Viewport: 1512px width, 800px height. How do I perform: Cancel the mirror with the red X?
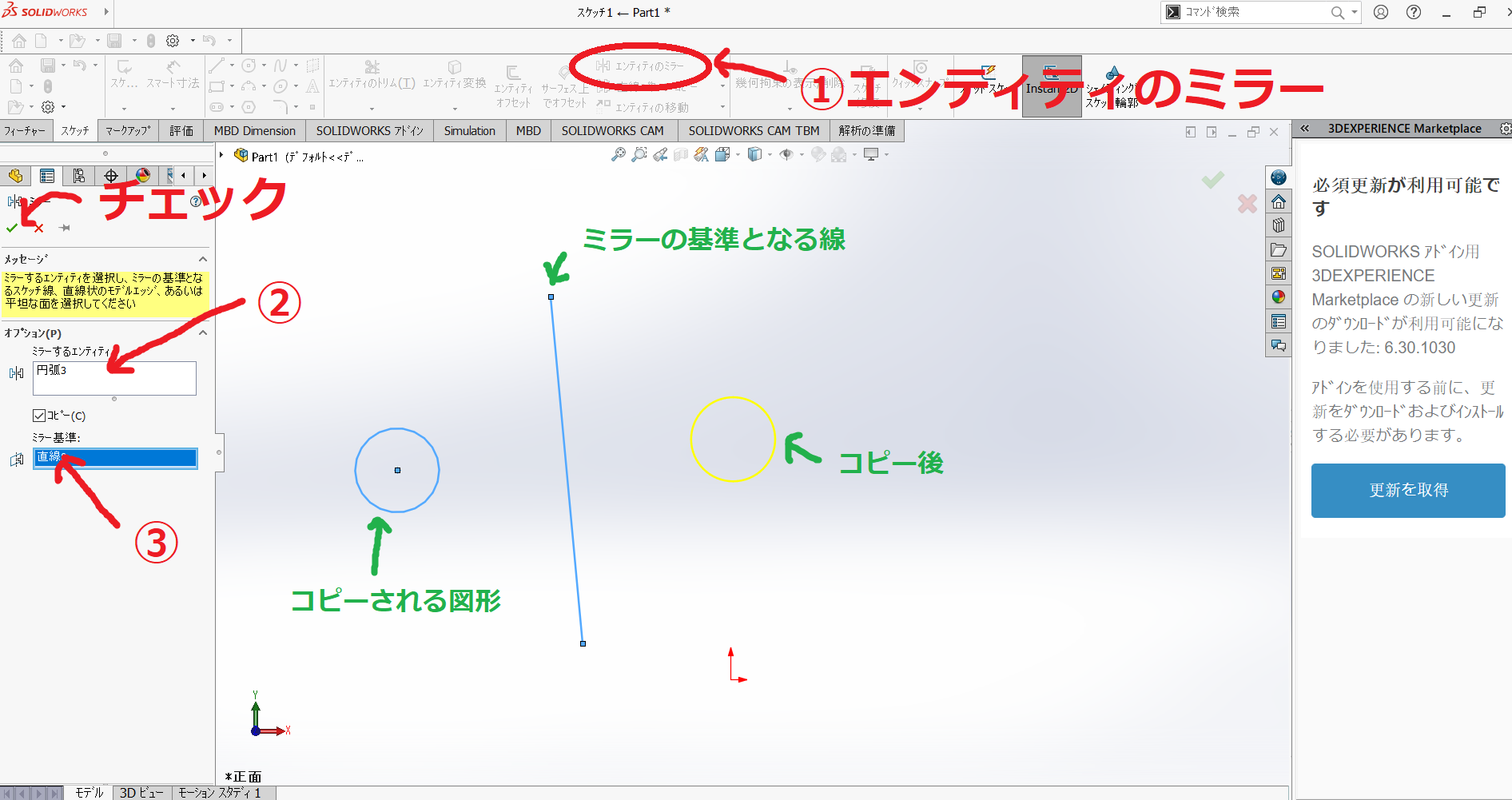pyautogui.click(x=38, y=229)
